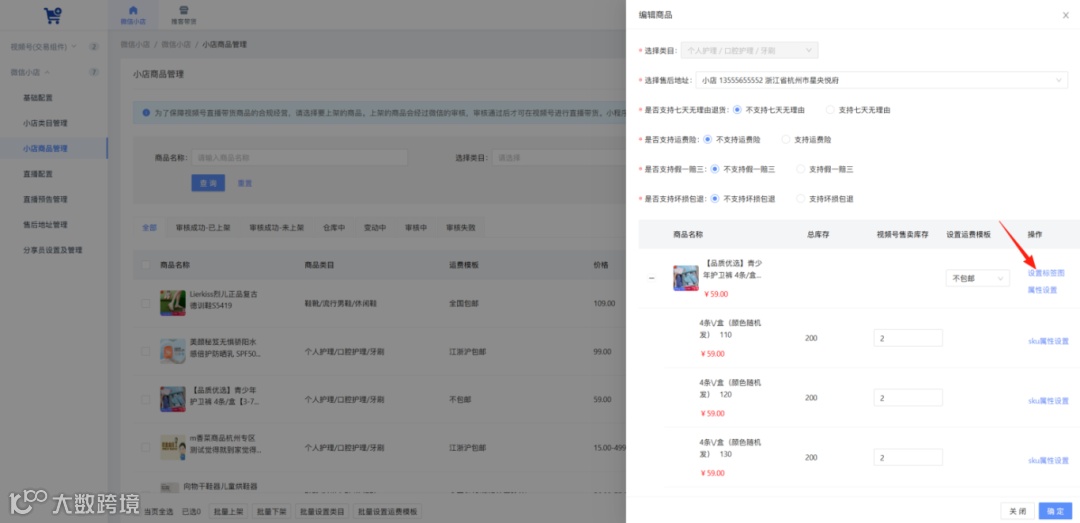Switch to the 全部 tab

[149, 227]
